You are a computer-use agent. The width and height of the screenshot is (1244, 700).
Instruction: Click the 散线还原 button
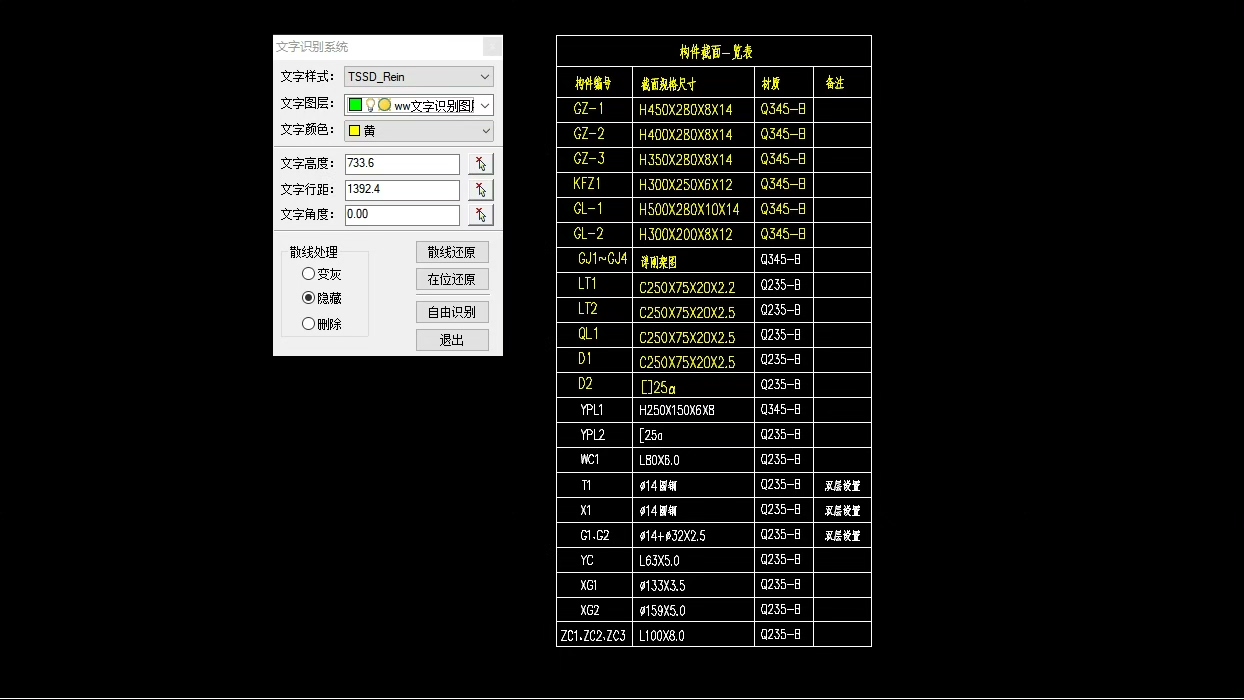click(452, 252)
